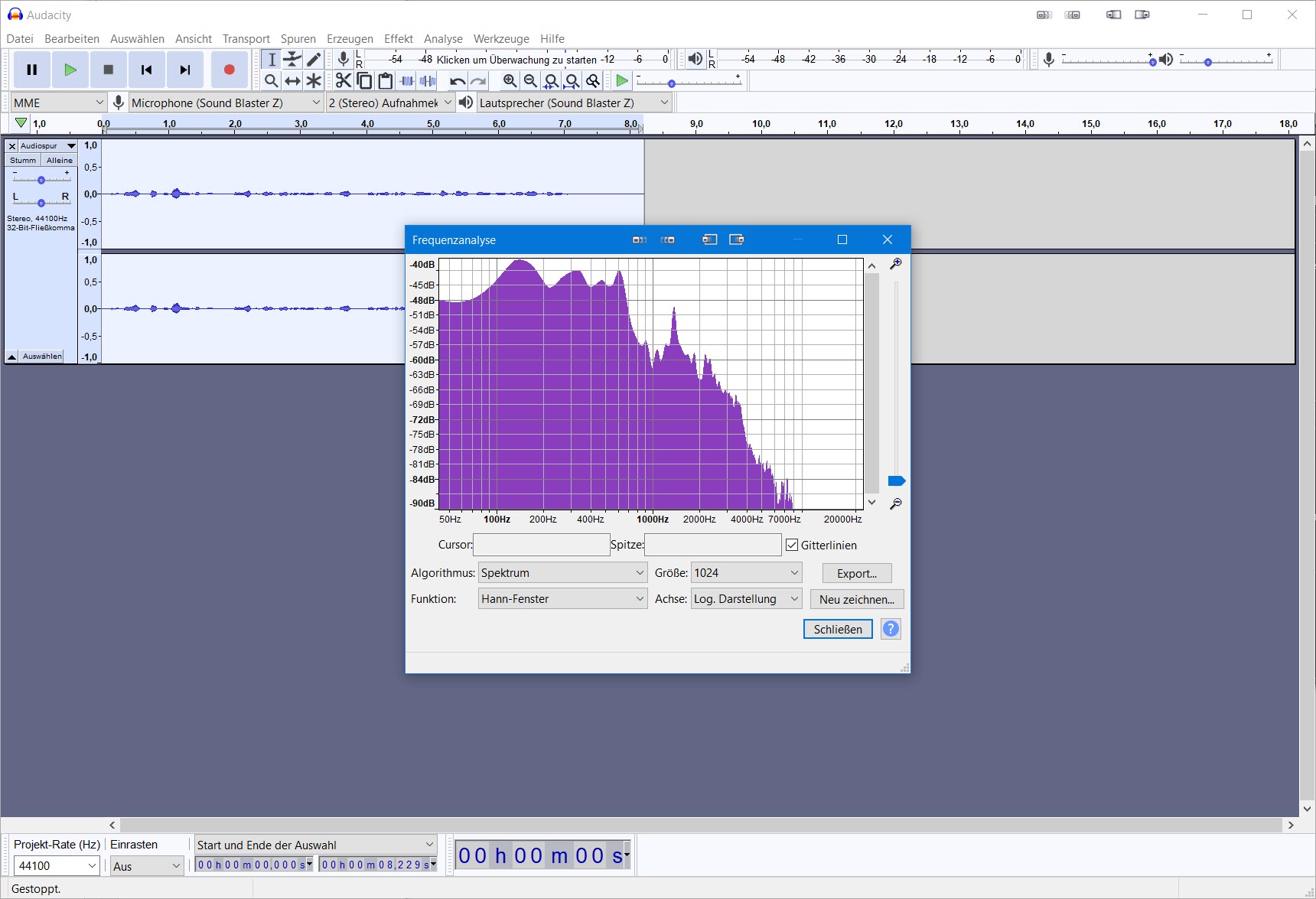Fit whole project to window width
The image size is (1316, 899).
[572, 81]
